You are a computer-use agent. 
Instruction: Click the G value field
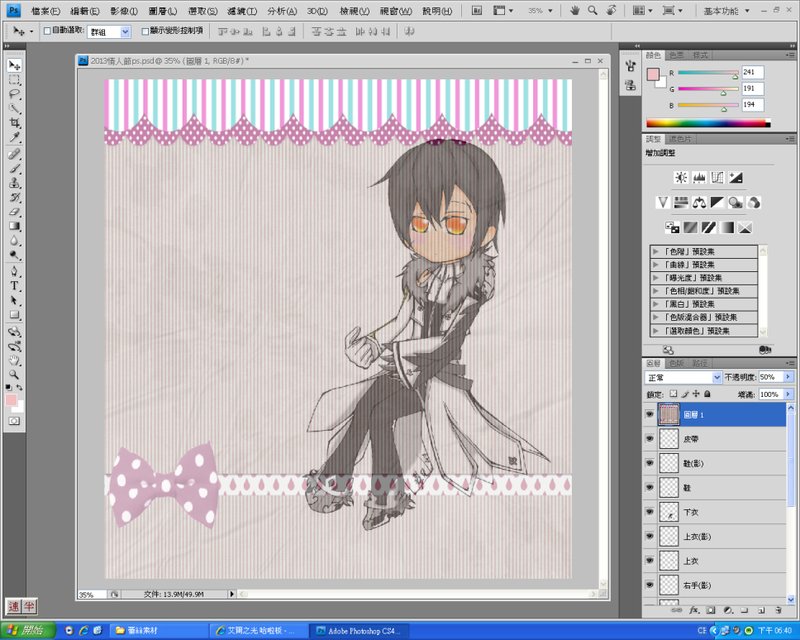pyautogui.click(x=753, y=88)
